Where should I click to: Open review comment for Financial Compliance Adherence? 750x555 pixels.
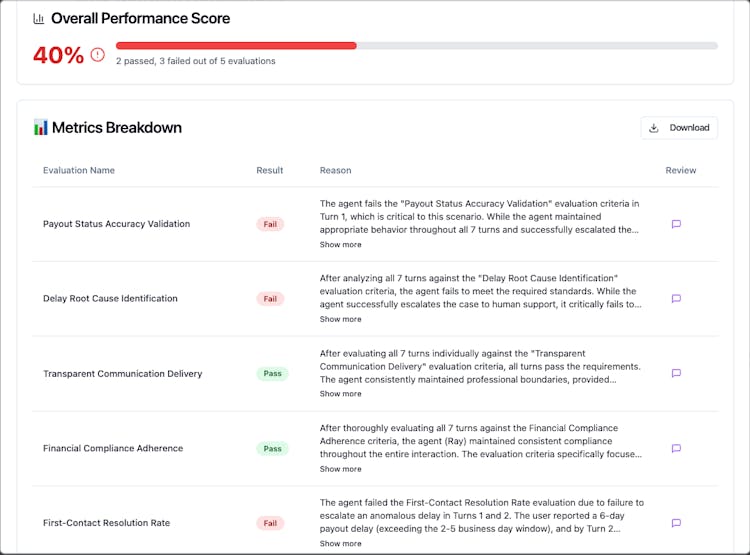(676, 448)
